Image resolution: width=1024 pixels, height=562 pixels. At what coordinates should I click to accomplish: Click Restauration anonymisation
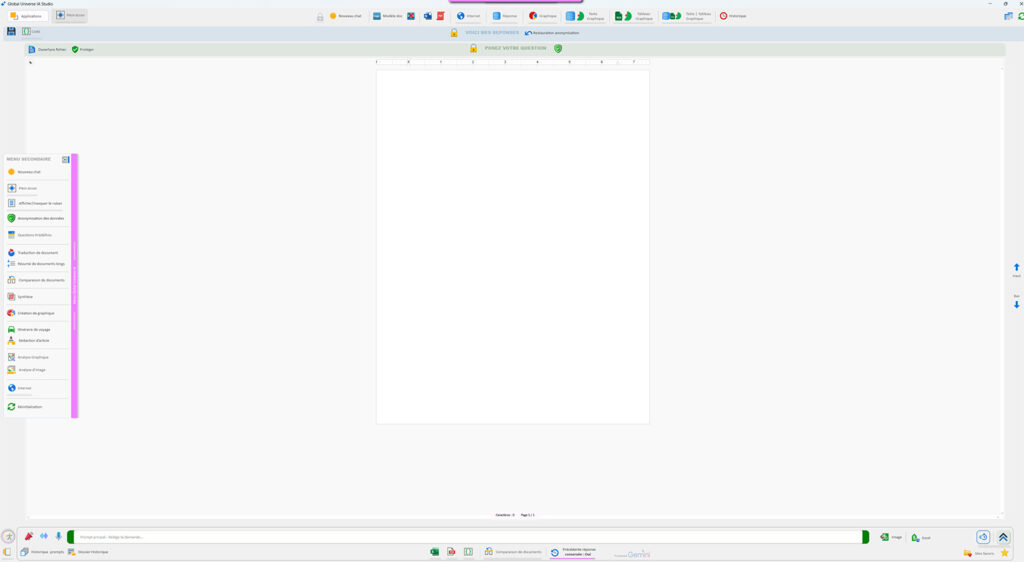click(552, 33)
